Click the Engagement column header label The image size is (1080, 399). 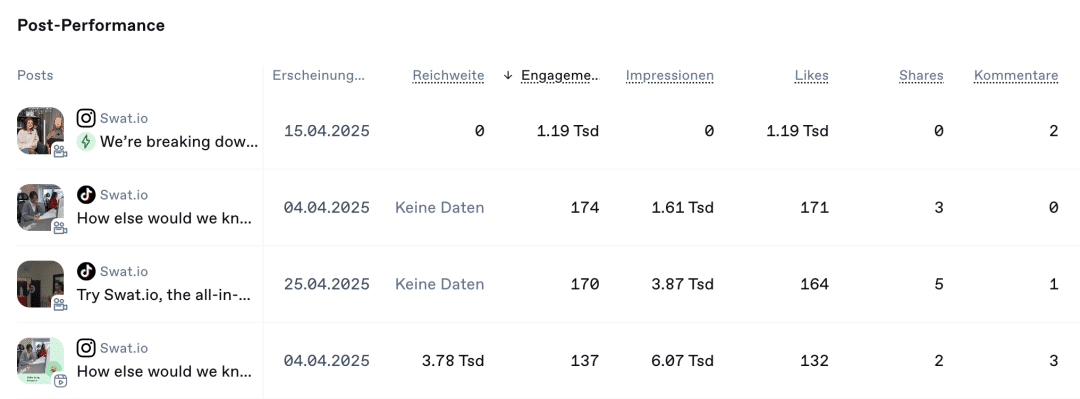[x=560, y=76]
